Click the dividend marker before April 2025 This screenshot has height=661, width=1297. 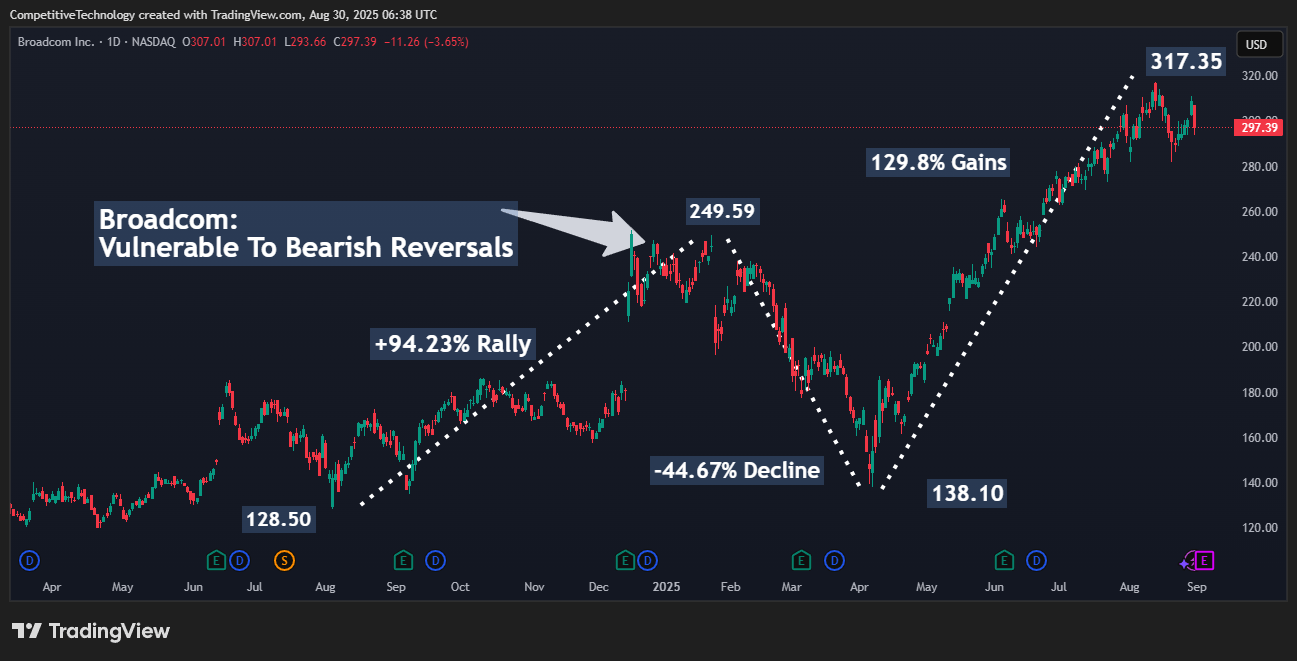(833, 560)
